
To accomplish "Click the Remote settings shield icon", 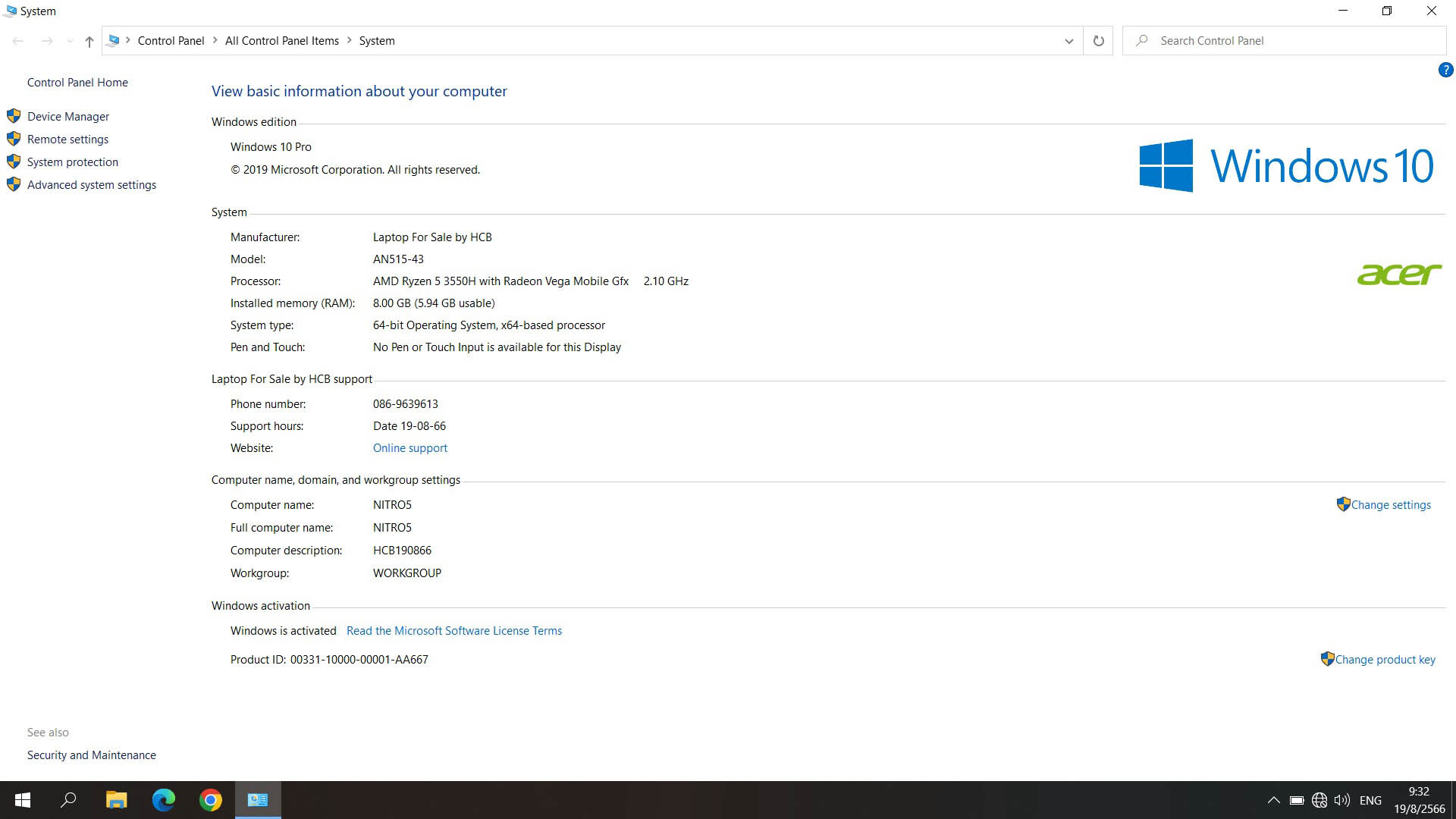I will pos(14,139).
